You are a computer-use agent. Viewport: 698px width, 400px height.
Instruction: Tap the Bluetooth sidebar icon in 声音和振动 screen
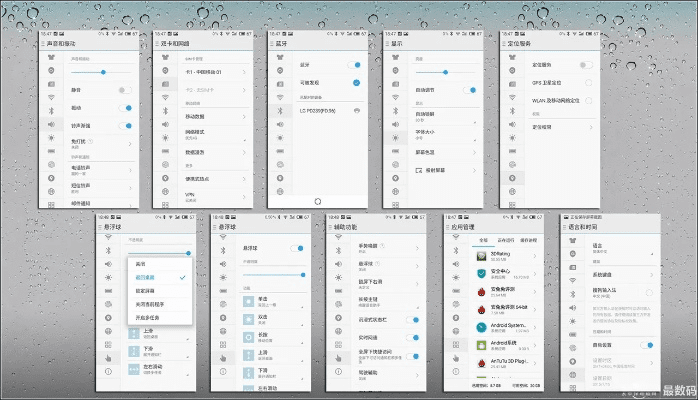49,107
